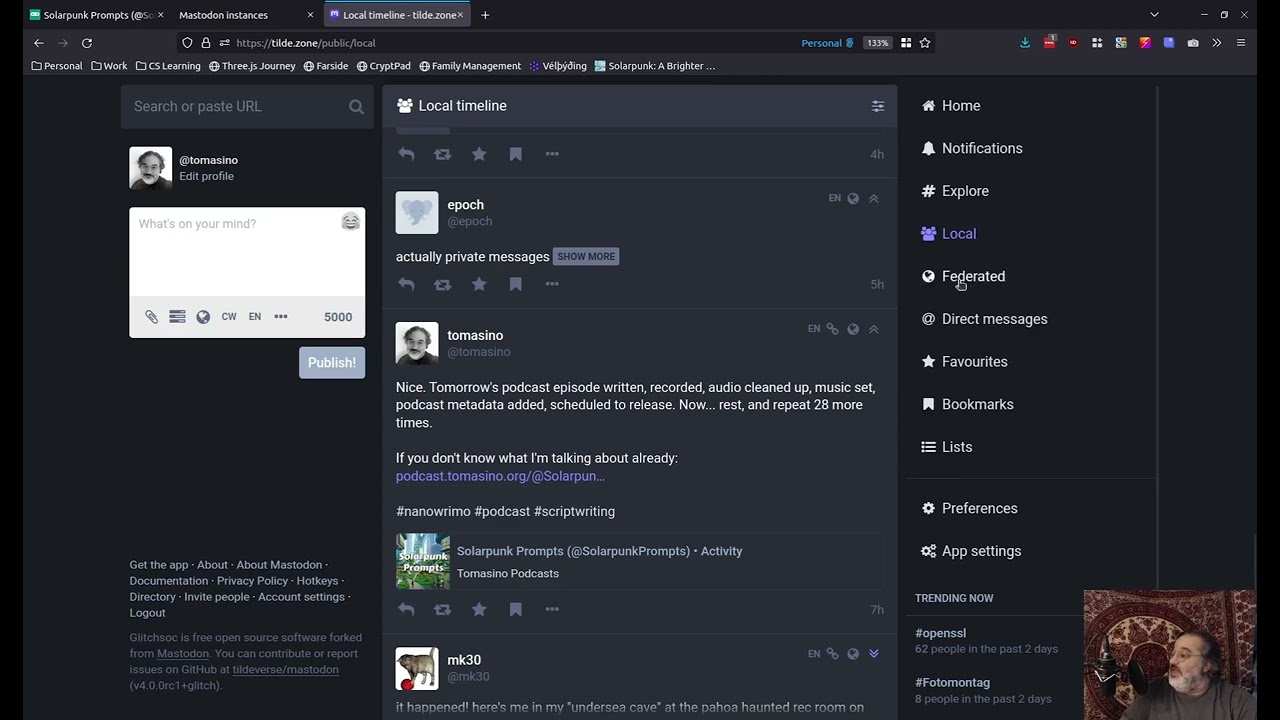Screen dimensions: 1280x720
Task: Click search magnifier icon
Action: (356, 107)
